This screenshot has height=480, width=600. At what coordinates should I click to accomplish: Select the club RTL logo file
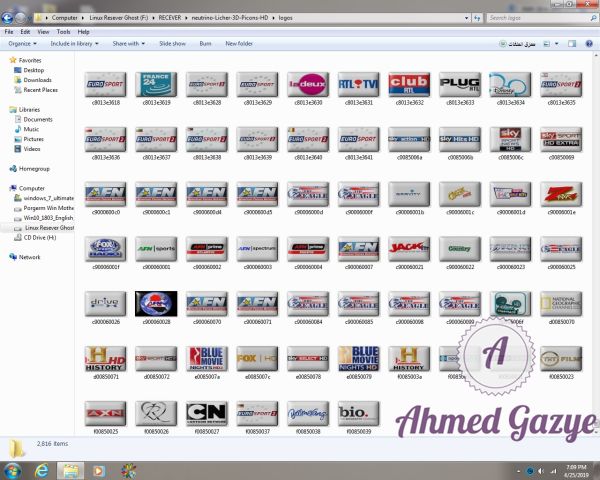(x=409, y=84)
